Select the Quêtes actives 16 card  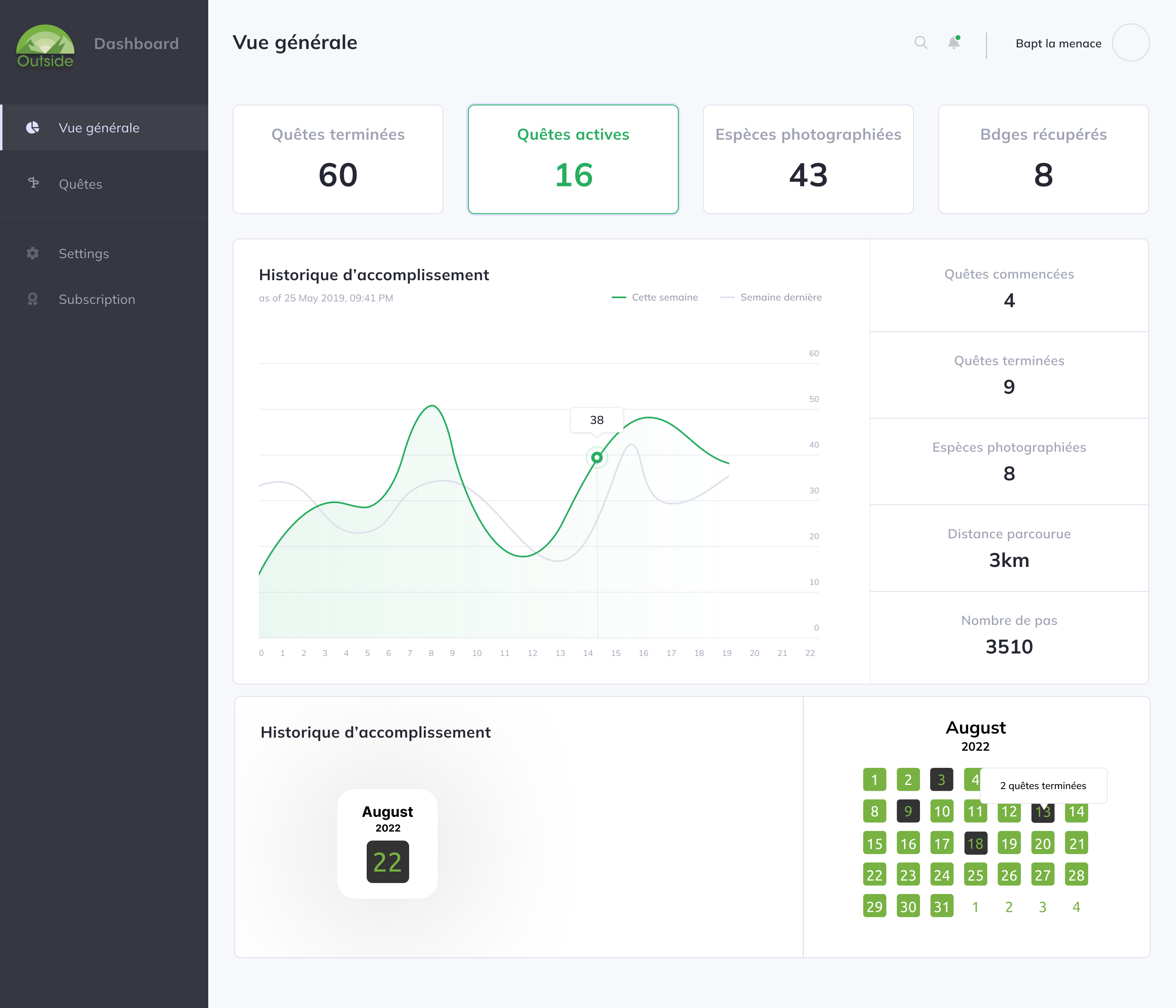(x=573, y=159)
